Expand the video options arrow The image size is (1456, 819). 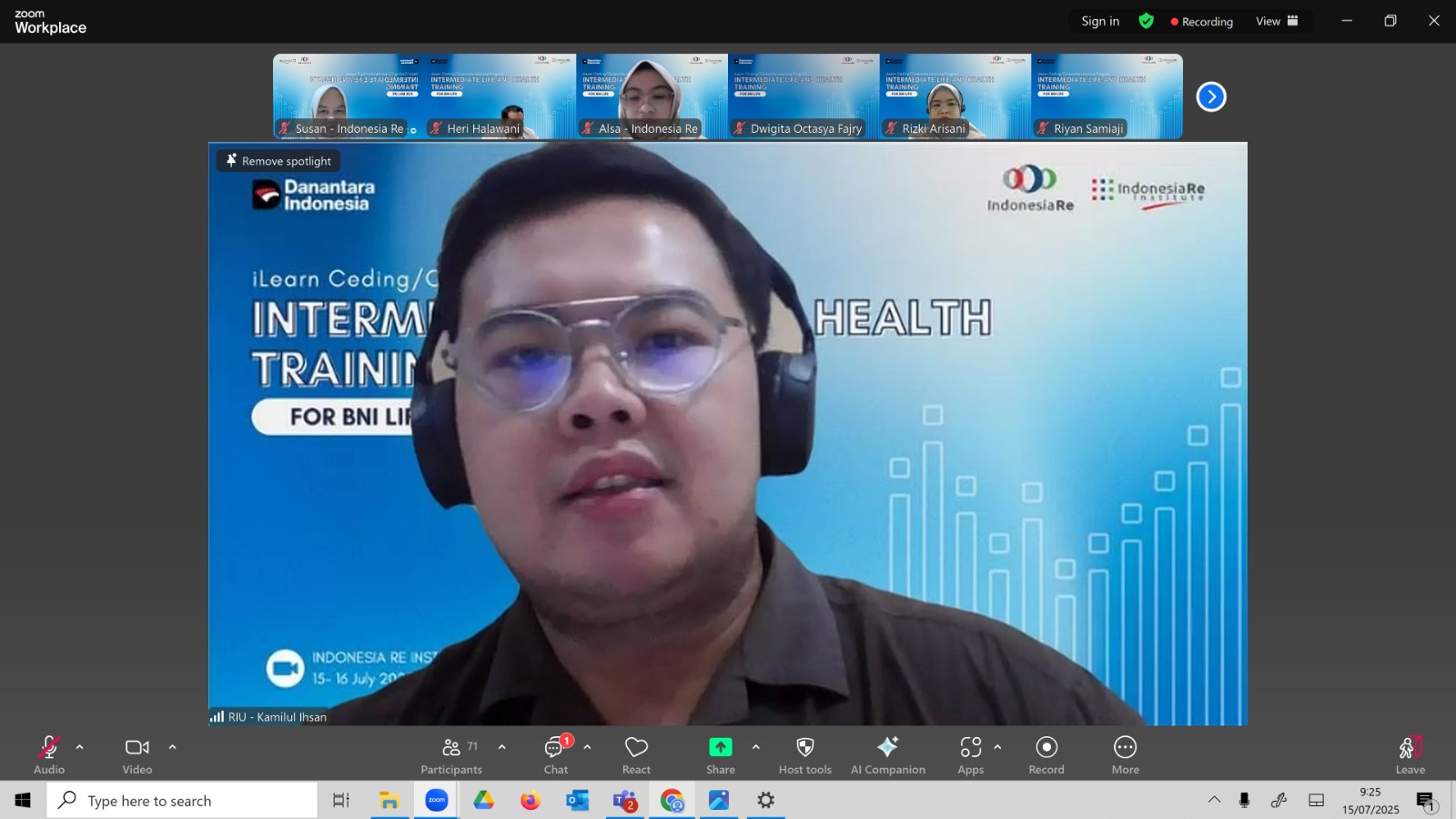pyautogui.click(x=173, y=747)
